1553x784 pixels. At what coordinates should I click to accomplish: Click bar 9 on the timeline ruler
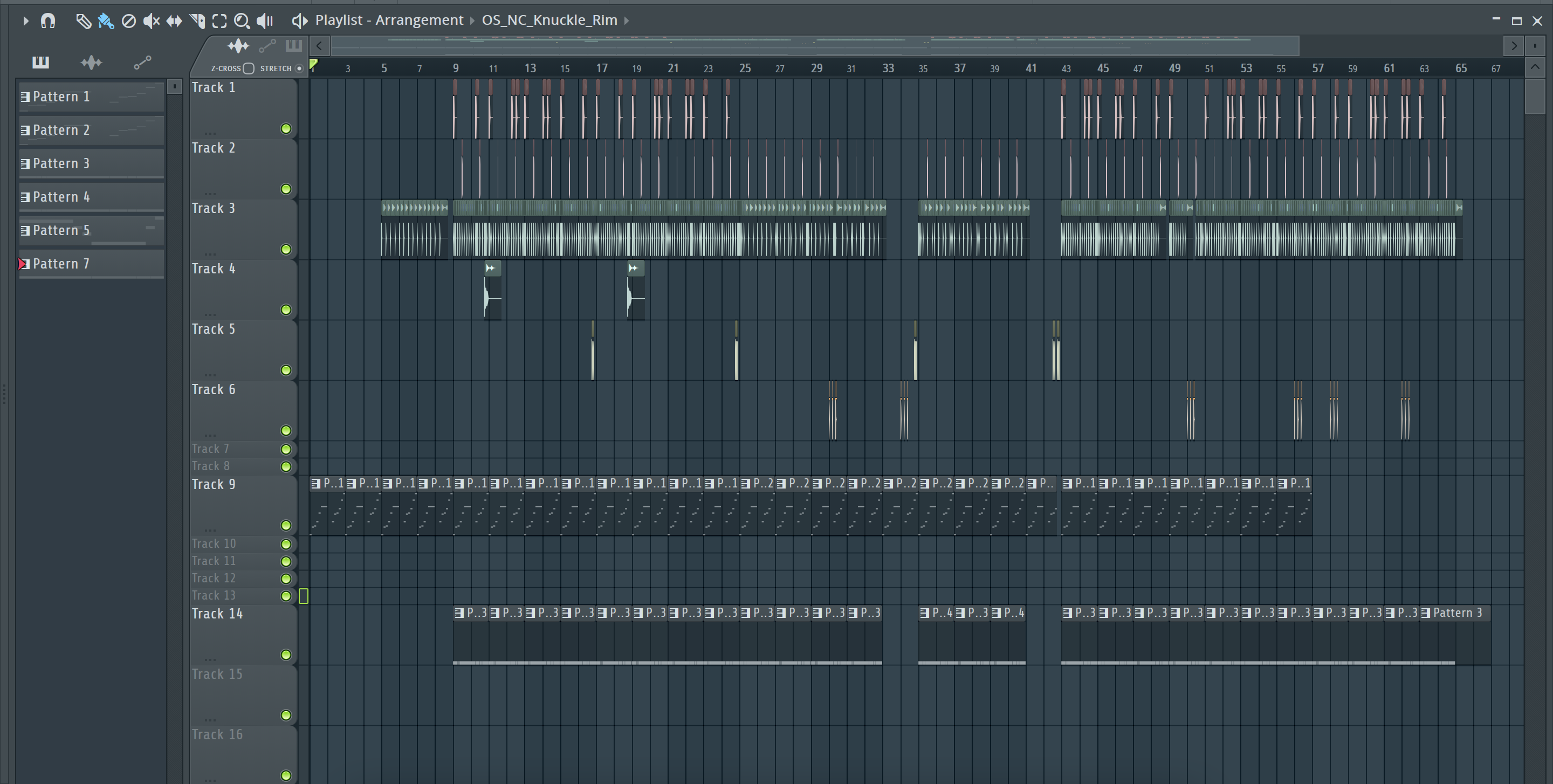[x=456, y=68]
